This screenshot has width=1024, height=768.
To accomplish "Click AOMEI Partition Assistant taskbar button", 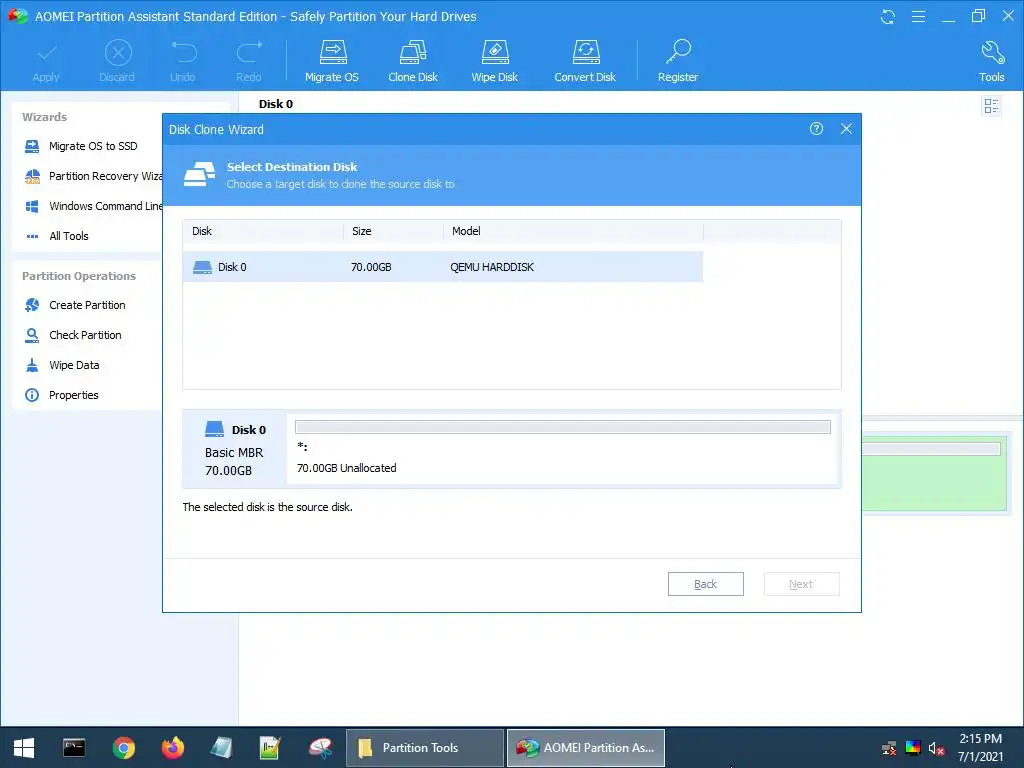I will pos(586,748).
